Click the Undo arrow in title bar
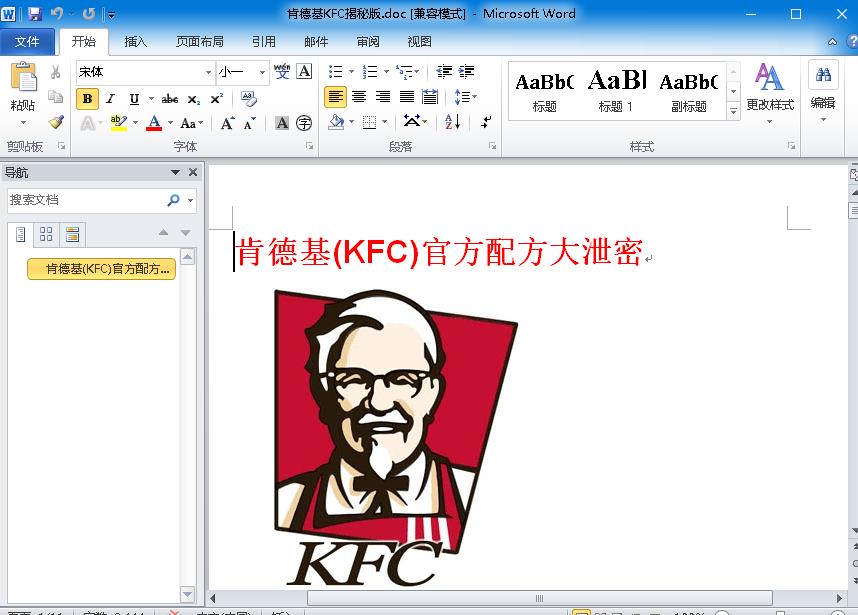 (57, 13)
